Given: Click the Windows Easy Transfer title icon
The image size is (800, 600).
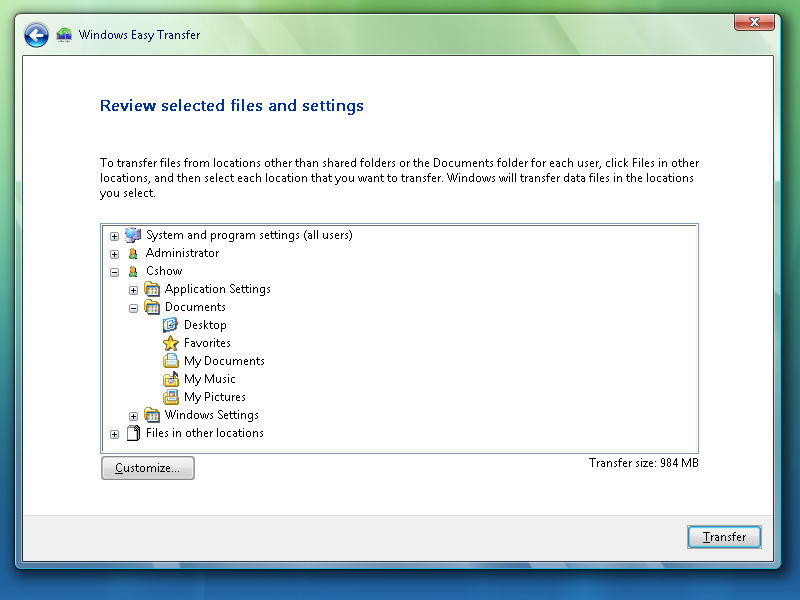Looking at the screenshot, I should point(64,35).
